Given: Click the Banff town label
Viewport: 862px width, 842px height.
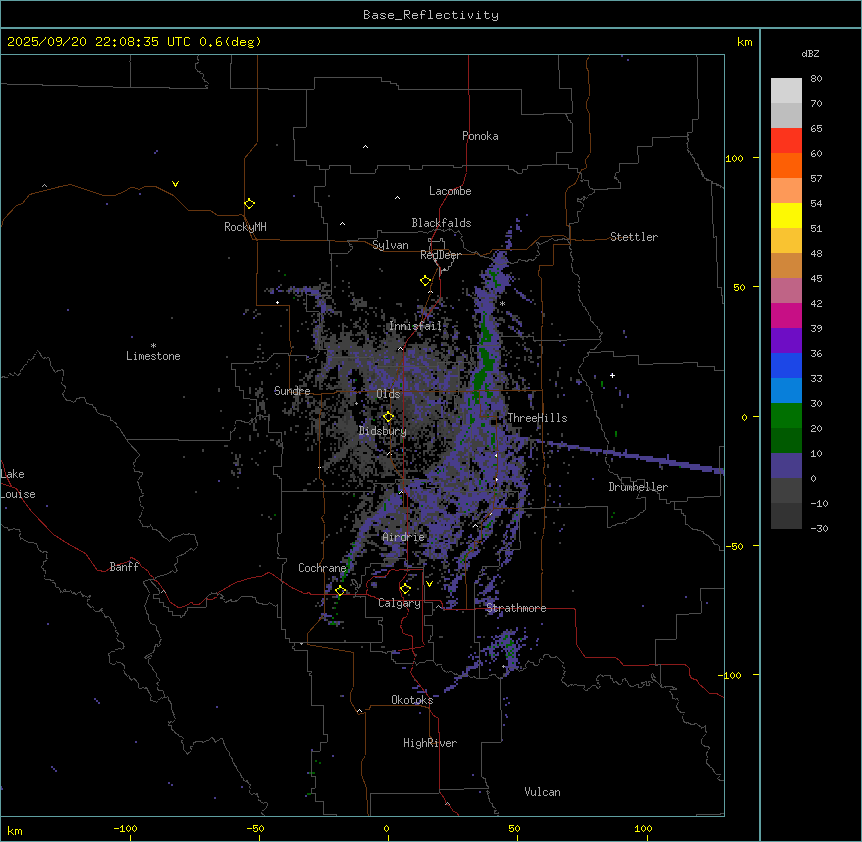Looking at the screenshot, I should (x=124, y=567).
